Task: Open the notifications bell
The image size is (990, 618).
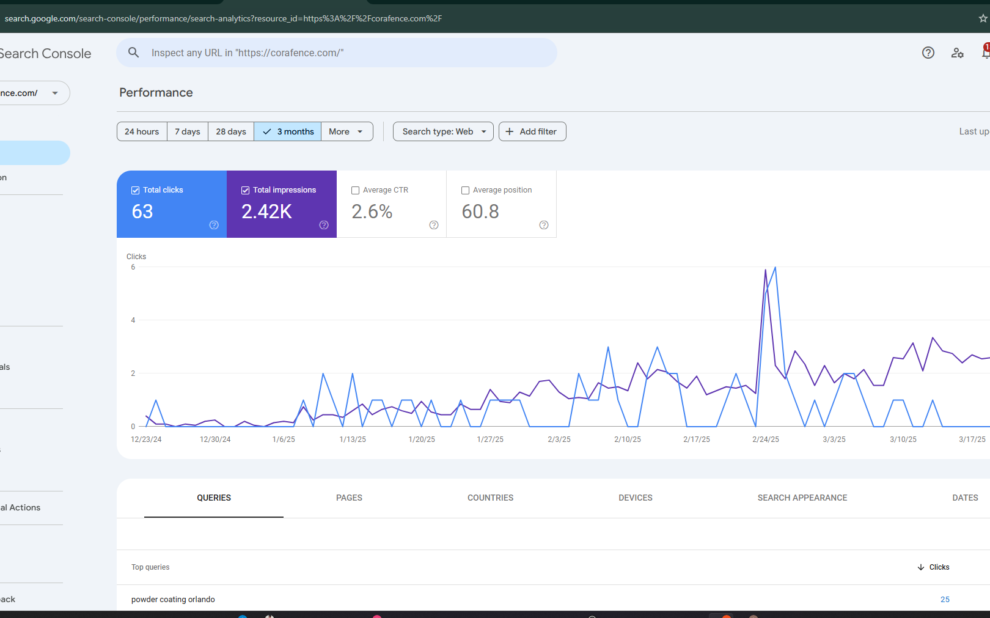Action: pyautogui.click(x=985, y=53)
